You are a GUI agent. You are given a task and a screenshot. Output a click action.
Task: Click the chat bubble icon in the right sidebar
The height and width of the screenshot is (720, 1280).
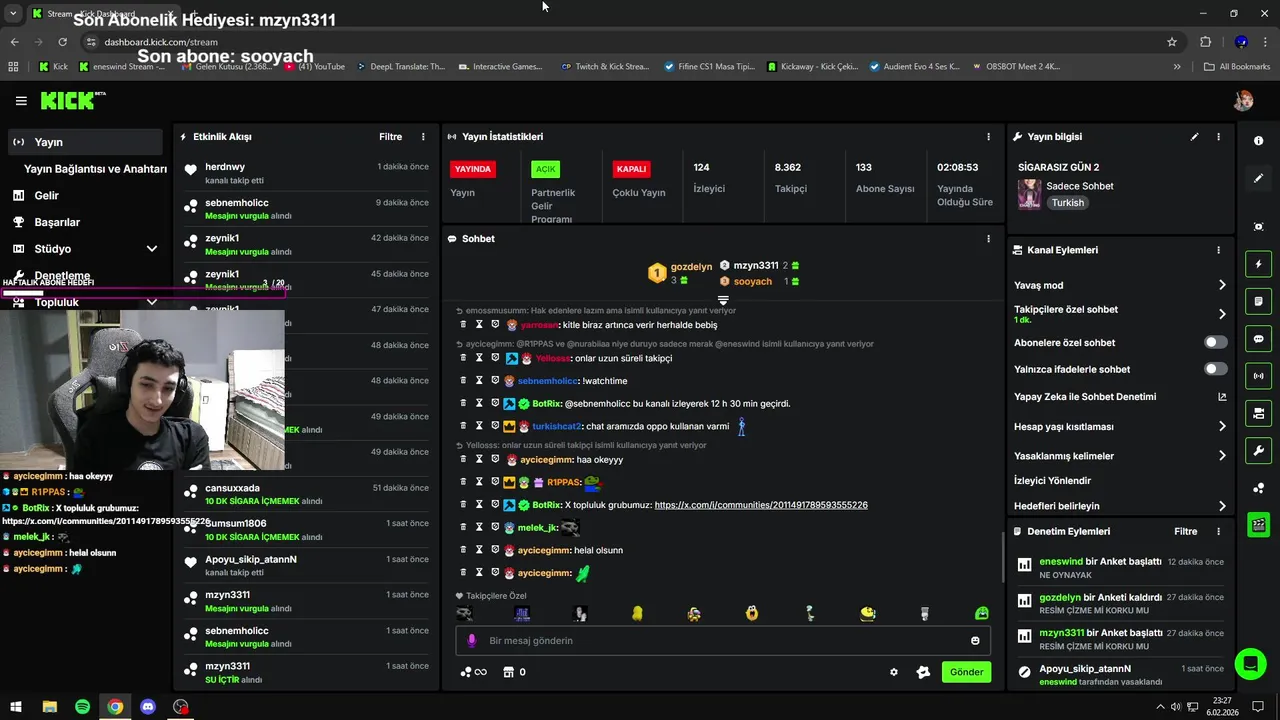click(x=1258, y=339)
